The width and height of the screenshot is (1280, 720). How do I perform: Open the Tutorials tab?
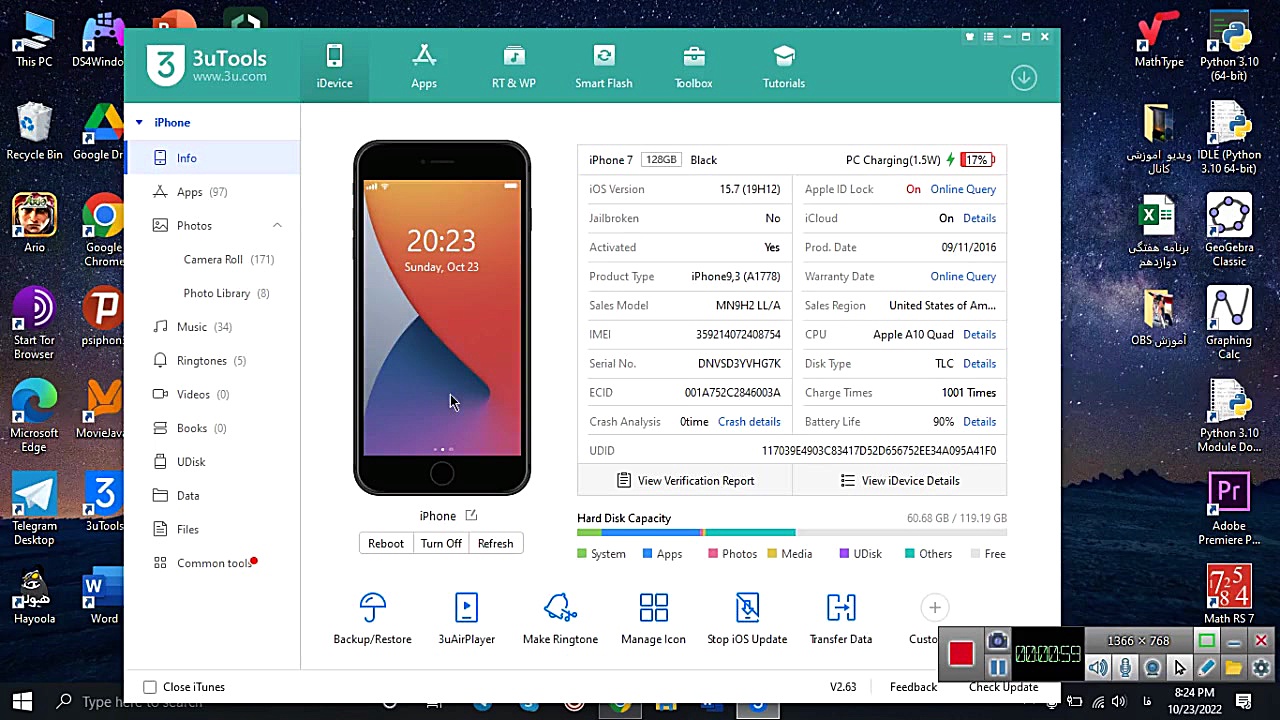click(784, 66)
